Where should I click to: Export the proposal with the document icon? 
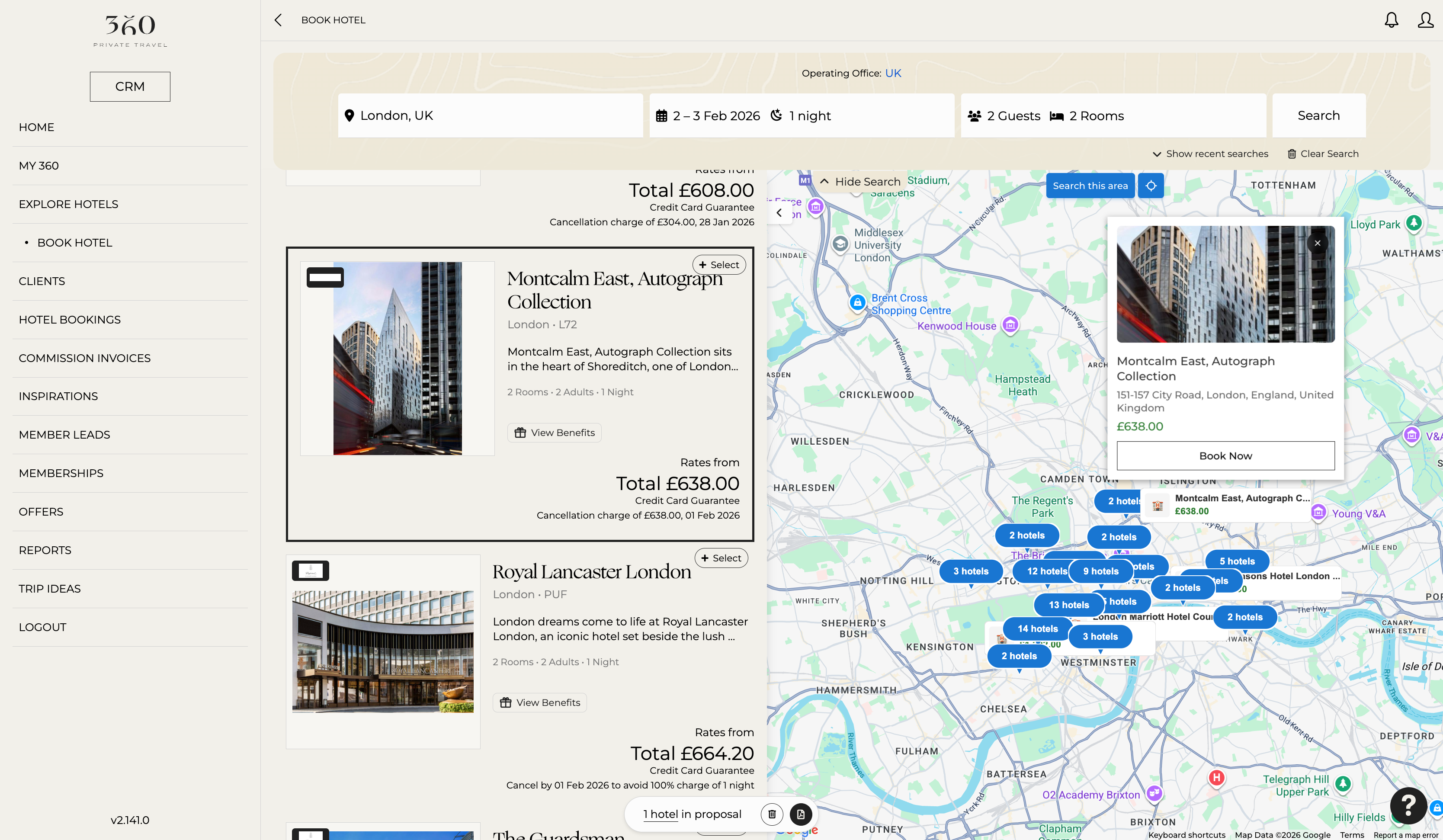pyautogui.click(x=801, y=814)
